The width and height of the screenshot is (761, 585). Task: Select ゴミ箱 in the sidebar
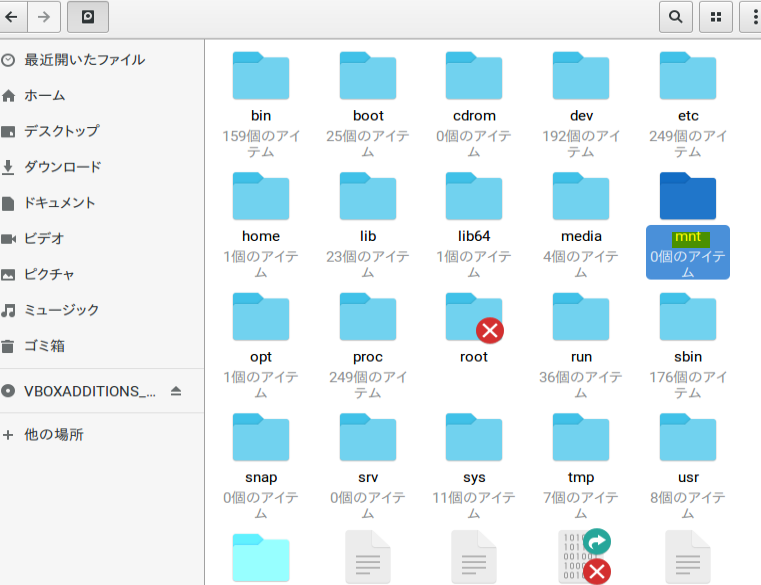coord(44,346)
